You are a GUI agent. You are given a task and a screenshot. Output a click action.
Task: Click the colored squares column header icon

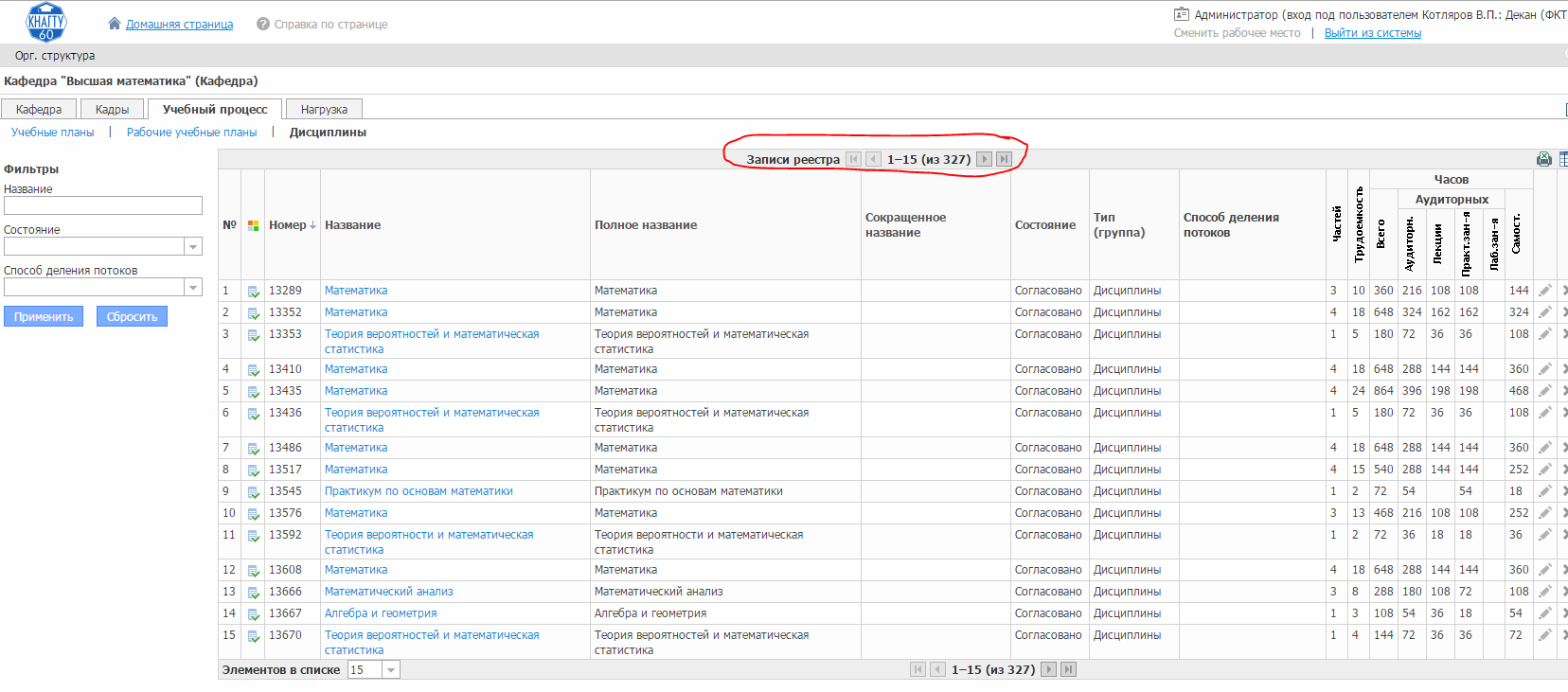pos(253,225)
